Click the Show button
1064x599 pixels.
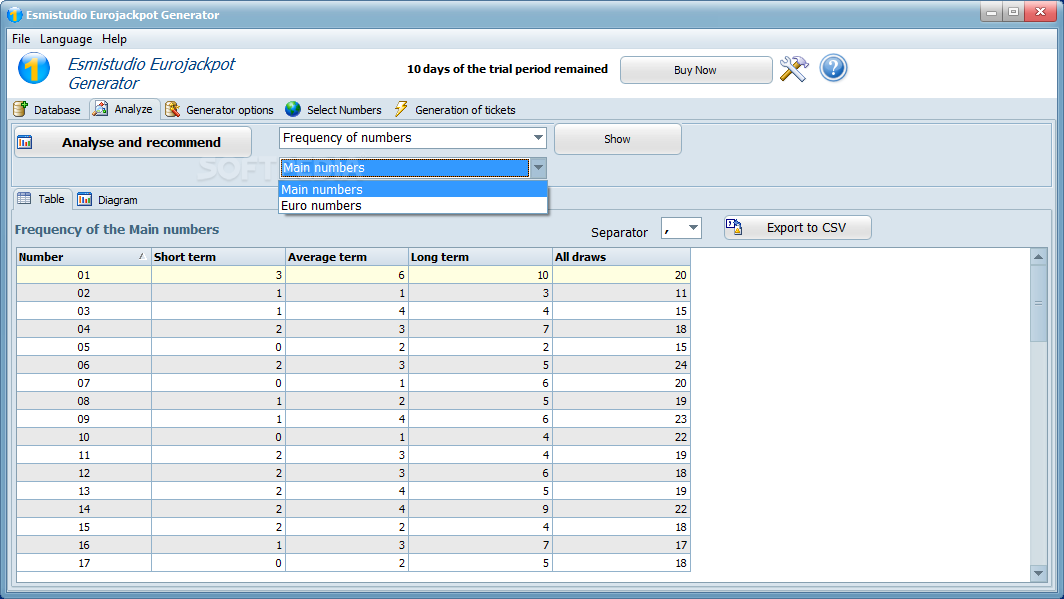(x=618, y=139)
